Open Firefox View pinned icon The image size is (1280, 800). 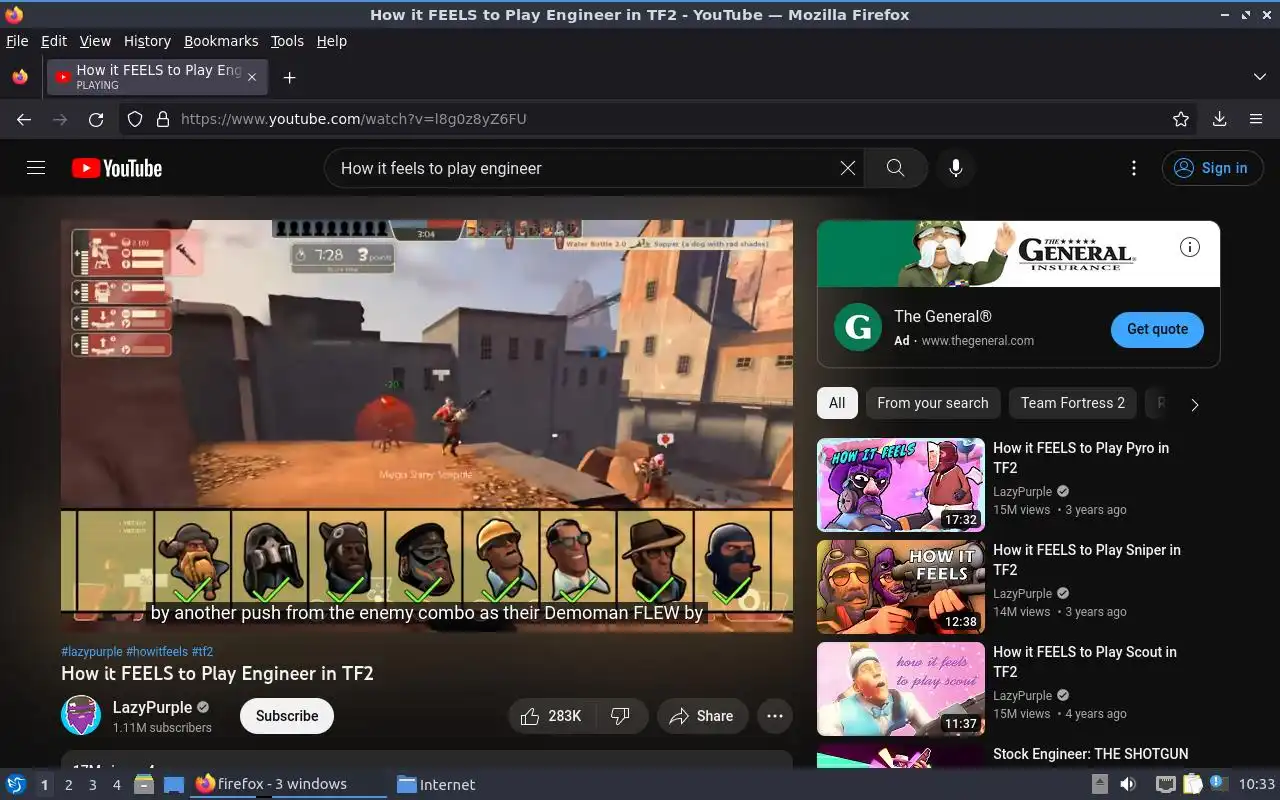[20, 77]
